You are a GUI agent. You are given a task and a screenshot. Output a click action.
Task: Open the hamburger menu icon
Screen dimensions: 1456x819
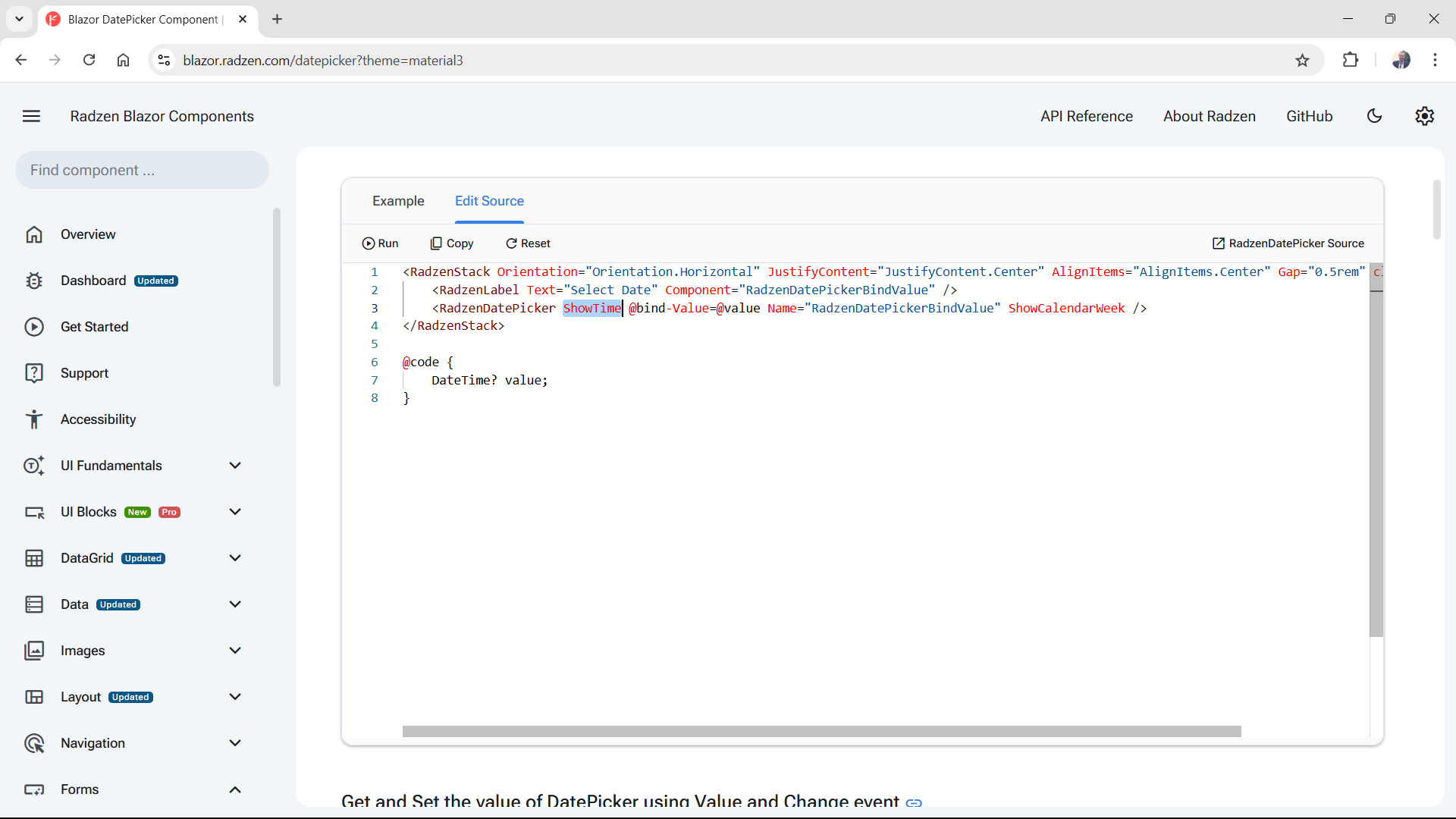point(31,116)
